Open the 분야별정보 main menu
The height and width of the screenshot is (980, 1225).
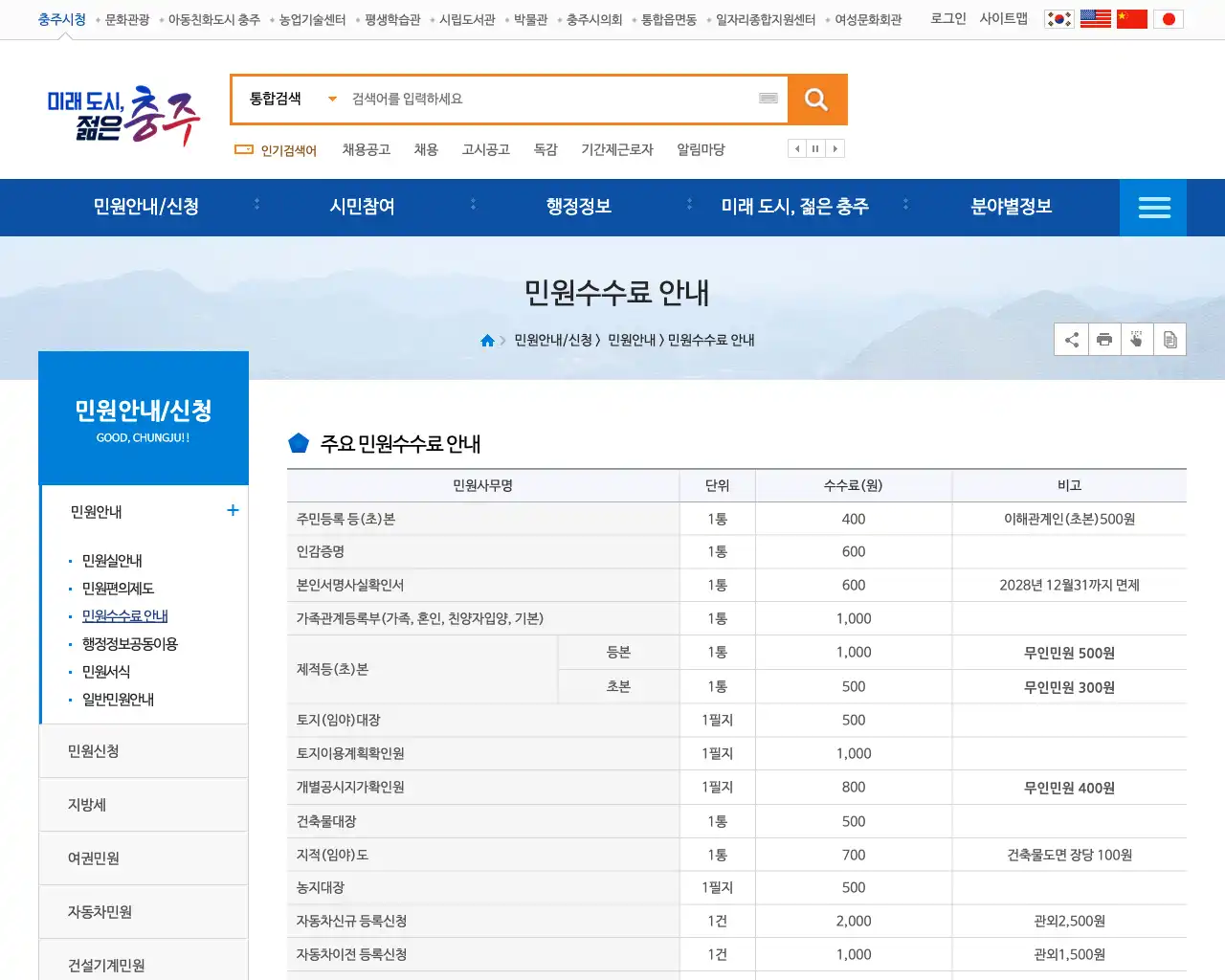click(x=1012, y=207)
